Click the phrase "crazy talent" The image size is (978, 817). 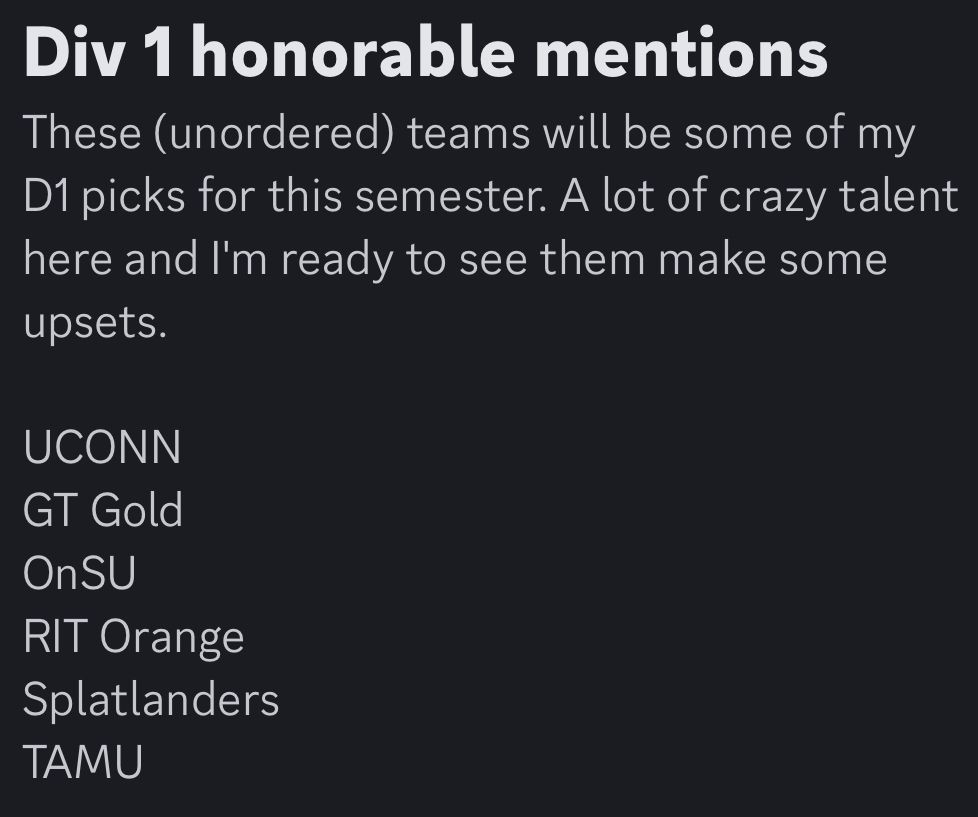[x=838, y=196]
